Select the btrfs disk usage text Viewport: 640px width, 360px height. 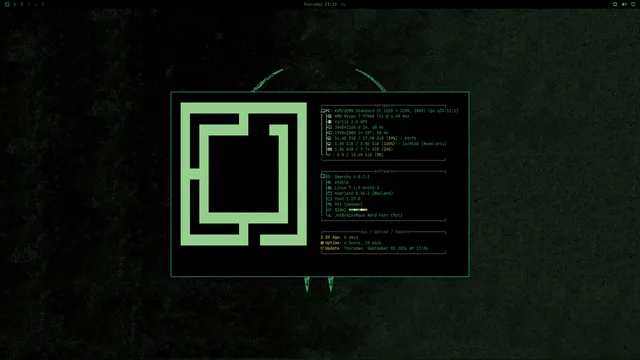[x=376, y=138]
